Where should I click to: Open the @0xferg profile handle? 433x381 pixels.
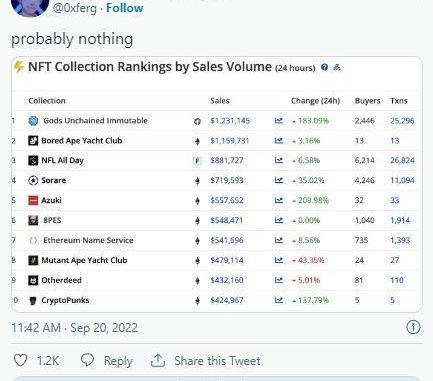click(x=75, y=8)
